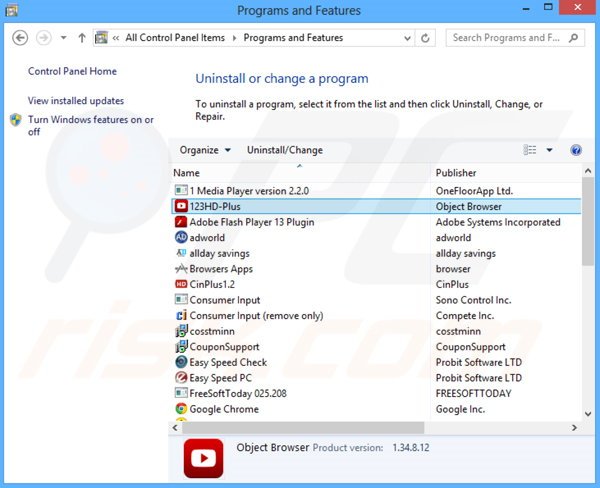Open the Organize dropdown menu
The height and width of the screenshot is (488, 600).
pyautogui.click(x=205, y=150)
